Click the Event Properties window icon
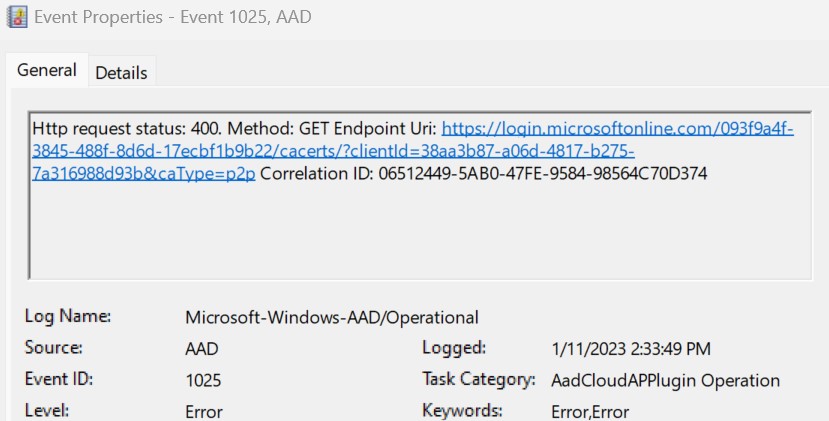829x421 pixels. coord(17,17)
